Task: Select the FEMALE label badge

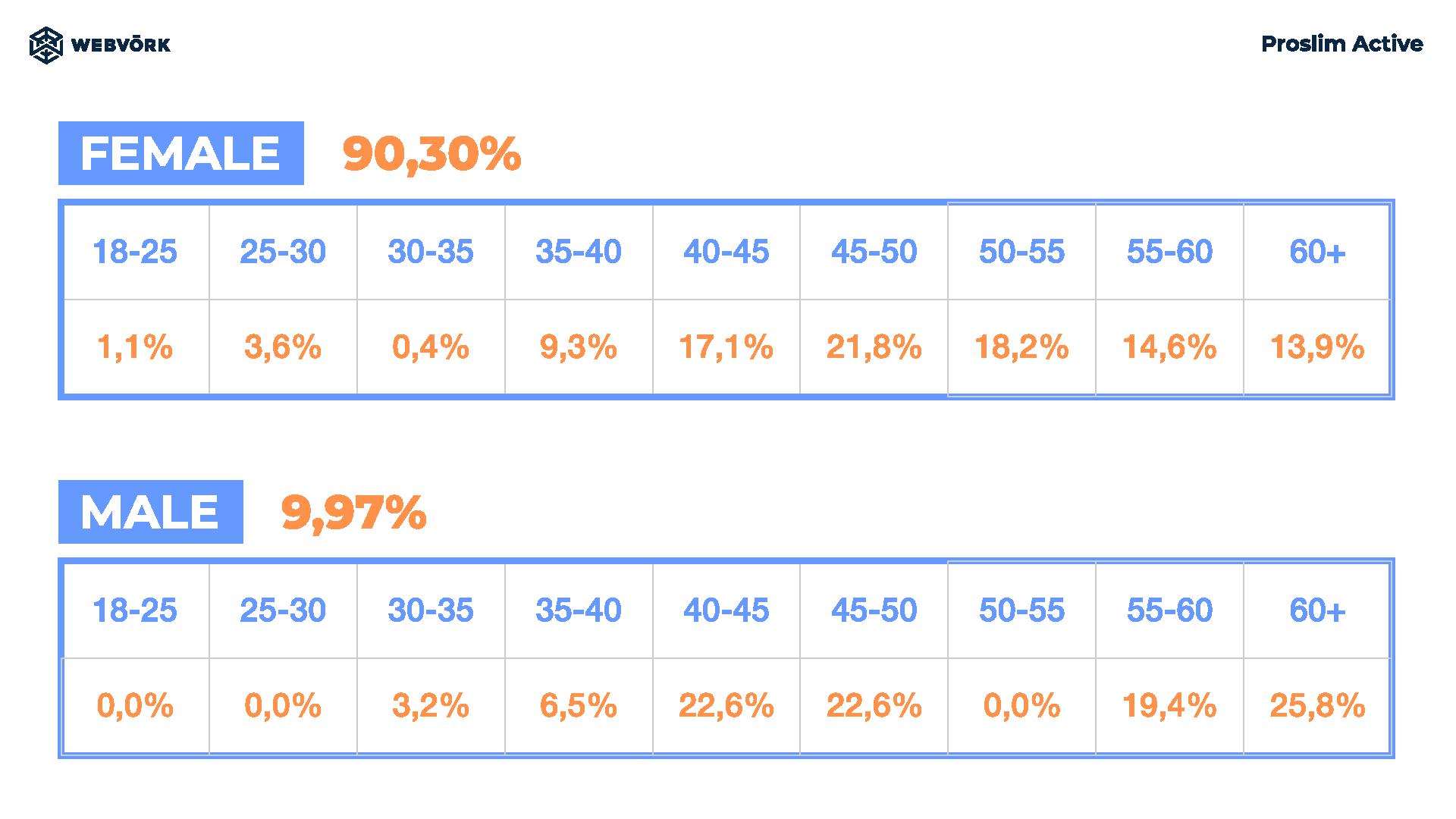Action: pos(181,153)
